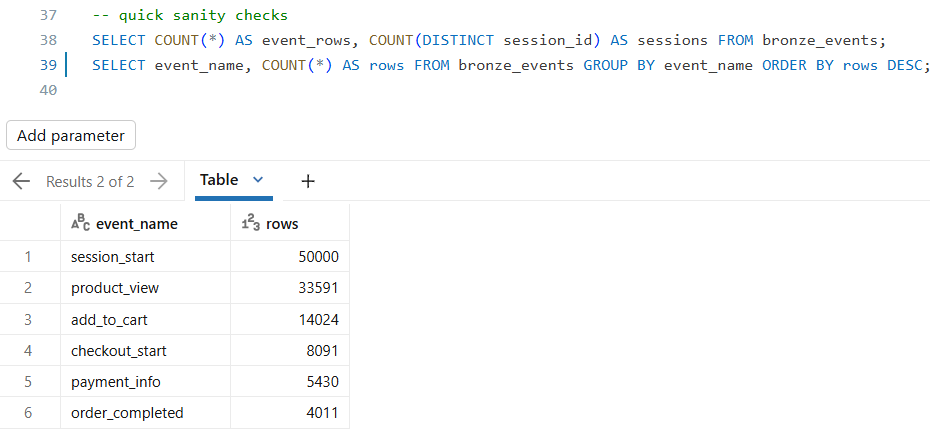Select the checkout_start cell

[x=145, y=351]
